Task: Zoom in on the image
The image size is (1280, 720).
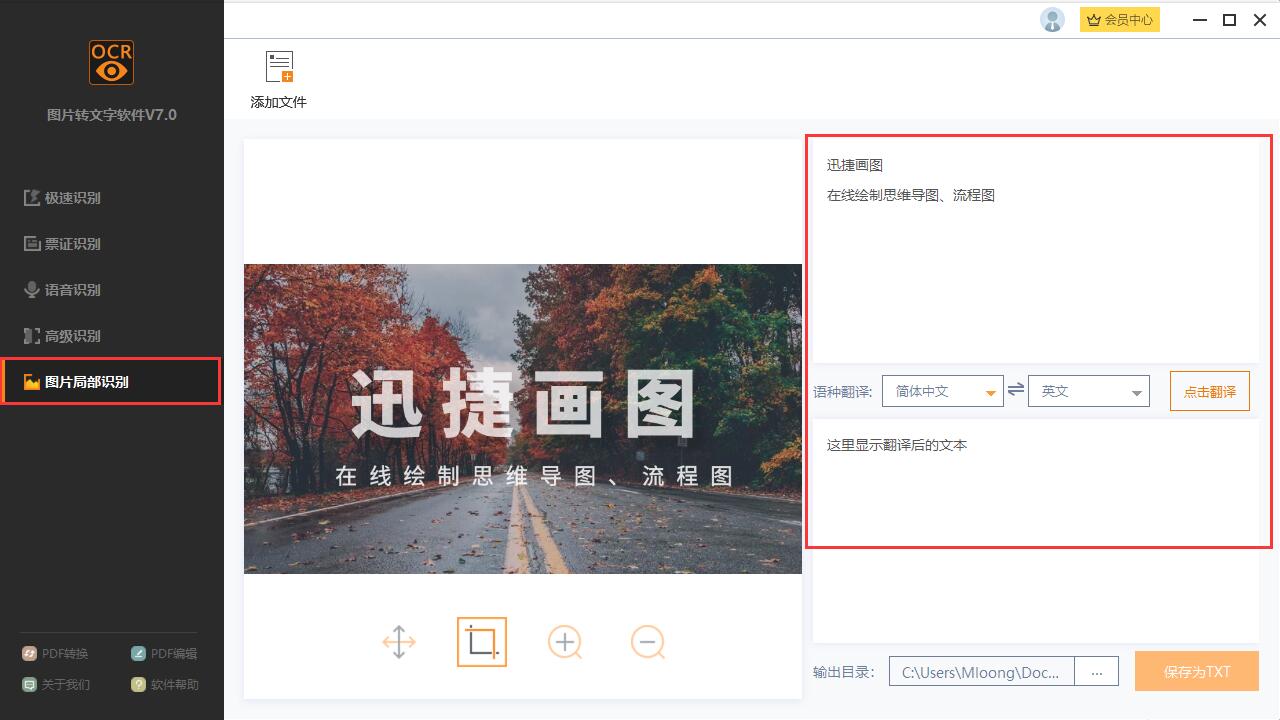Action: coord(565,642)
